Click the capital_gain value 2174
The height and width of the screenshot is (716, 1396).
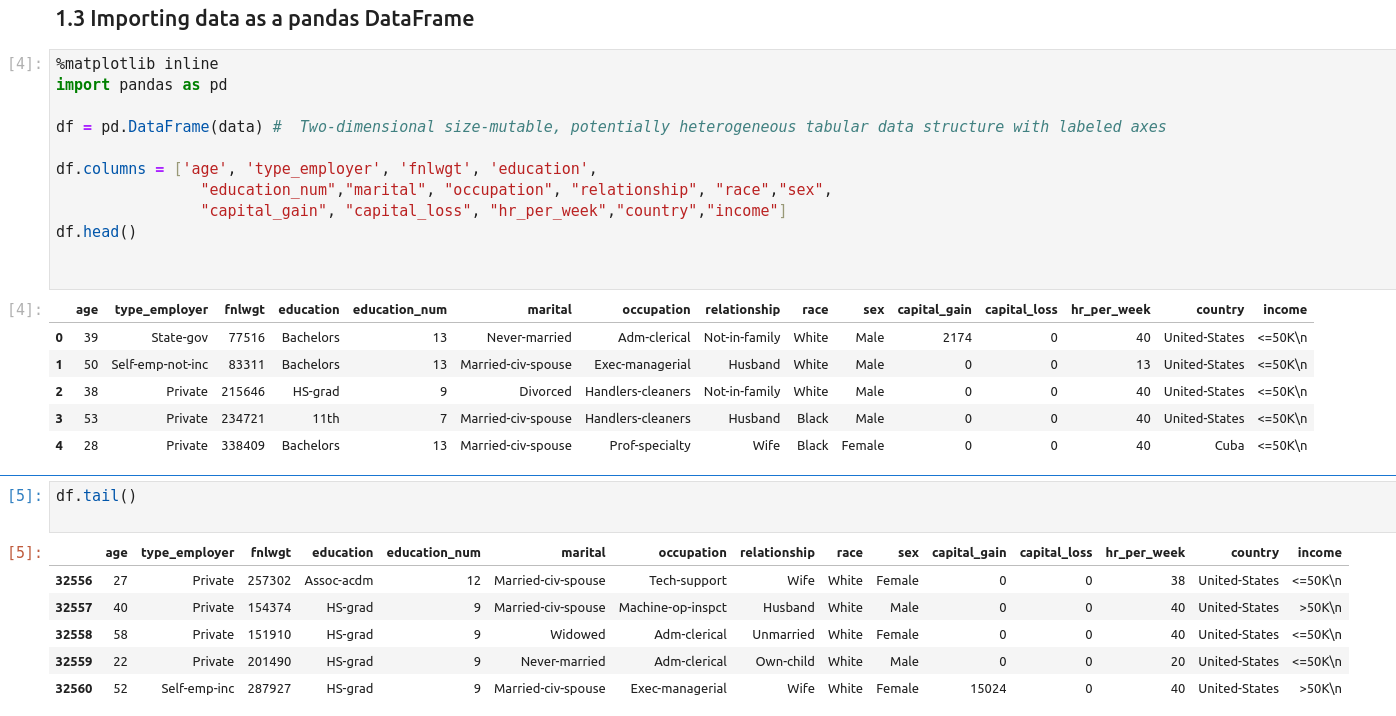pyautogui.click(x=956, y=338)
